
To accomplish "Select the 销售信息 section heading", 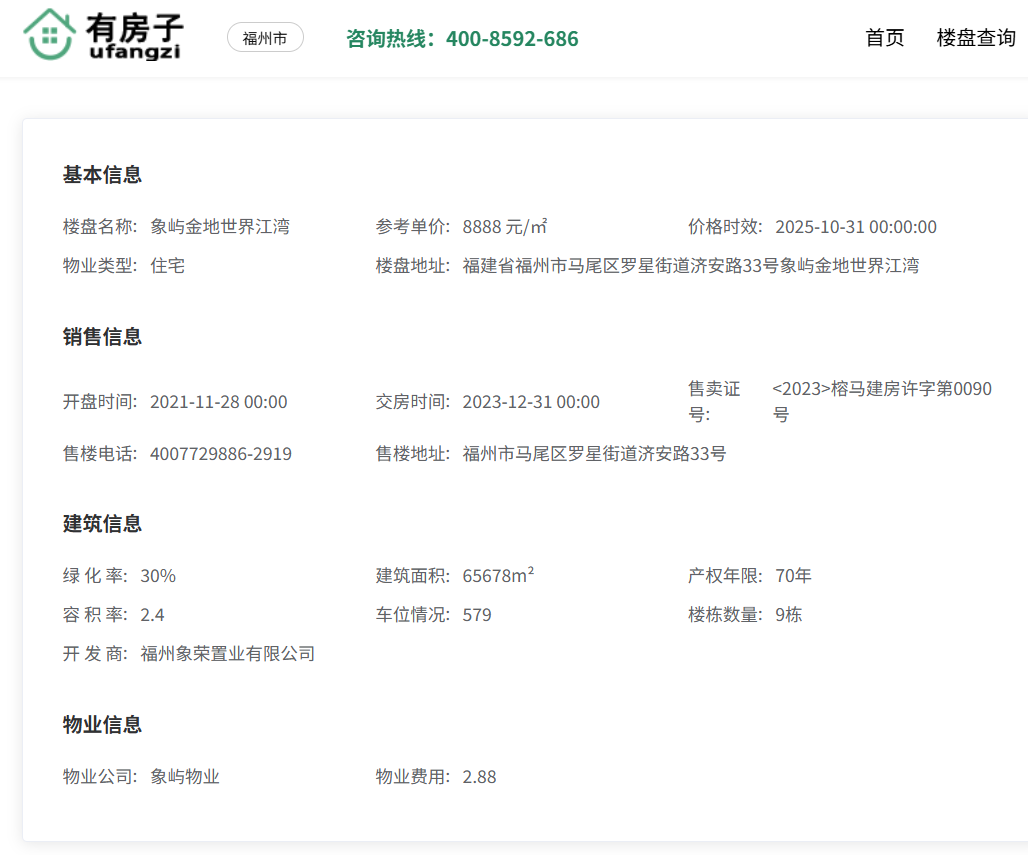I will pyautogui.click(x=102, y=337).
